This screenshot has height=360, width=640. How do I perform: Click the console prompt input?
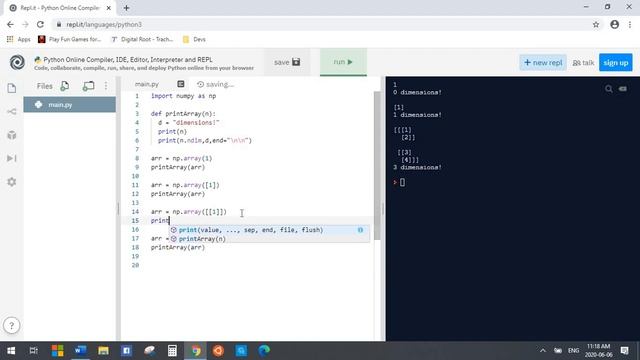pyautogui.click(x=402, y=182)
